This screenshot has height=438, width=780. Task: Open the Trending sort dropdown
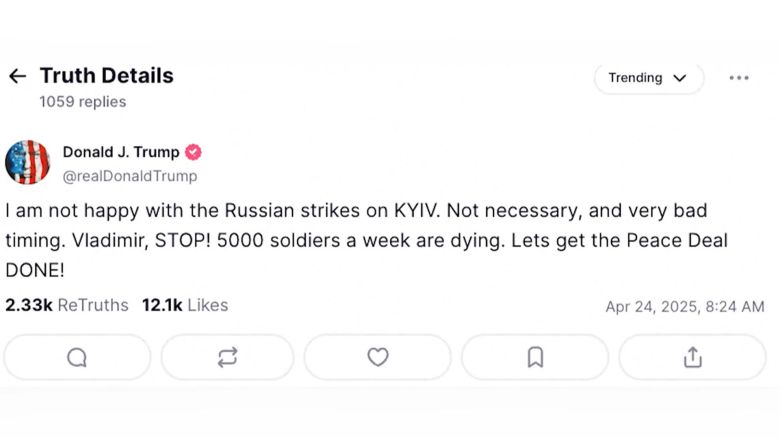point(636,78)
